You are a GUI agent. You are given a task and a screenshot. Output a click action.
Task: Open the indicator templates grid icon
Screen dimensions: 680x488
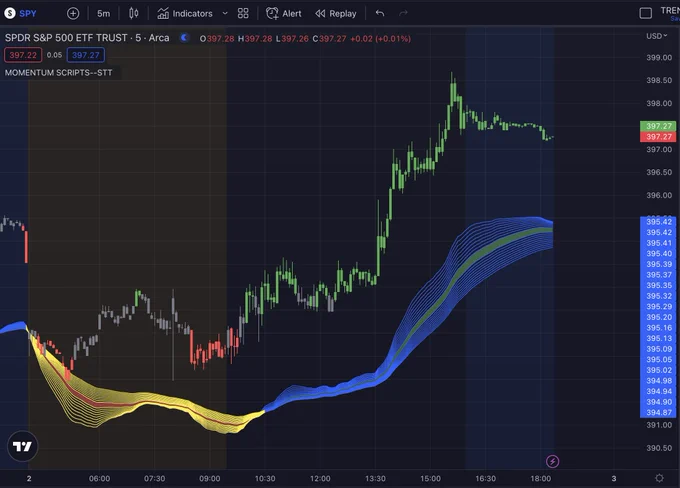point(243,13)
